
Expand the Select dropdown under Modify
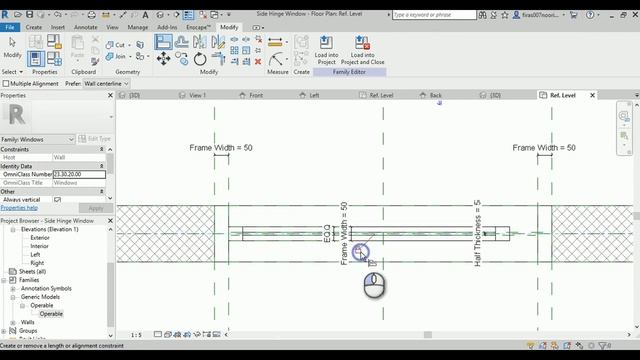tap(12, 72)
